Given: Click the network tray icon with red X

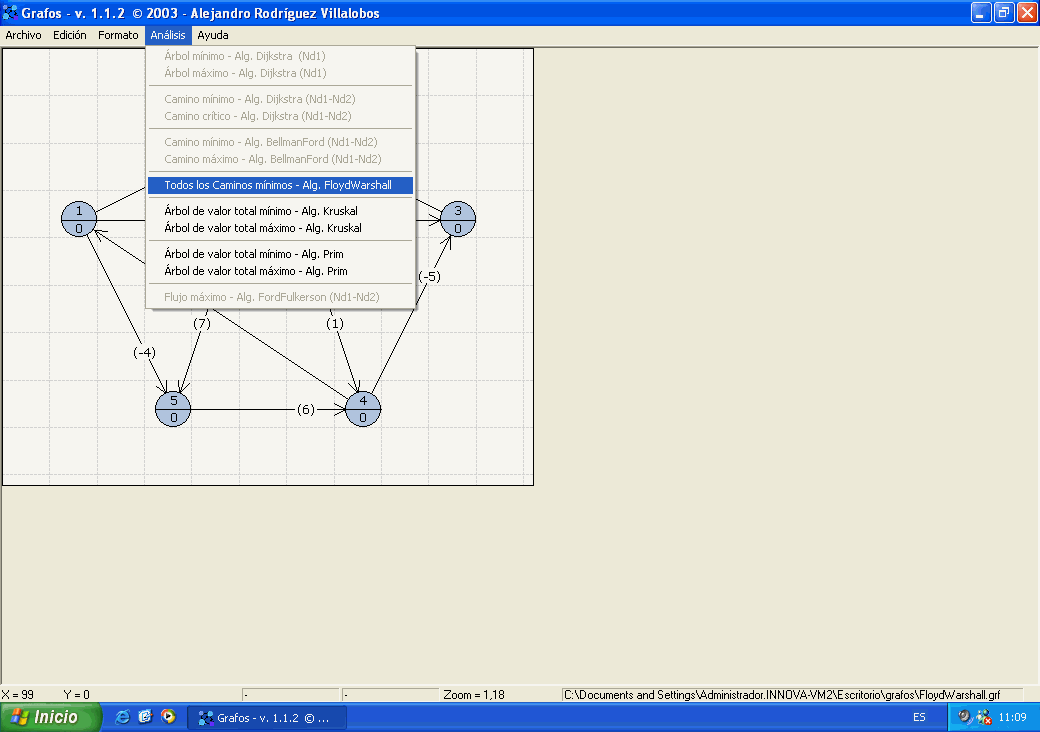Looking at the screenshot, I should [x=983, y=717].
